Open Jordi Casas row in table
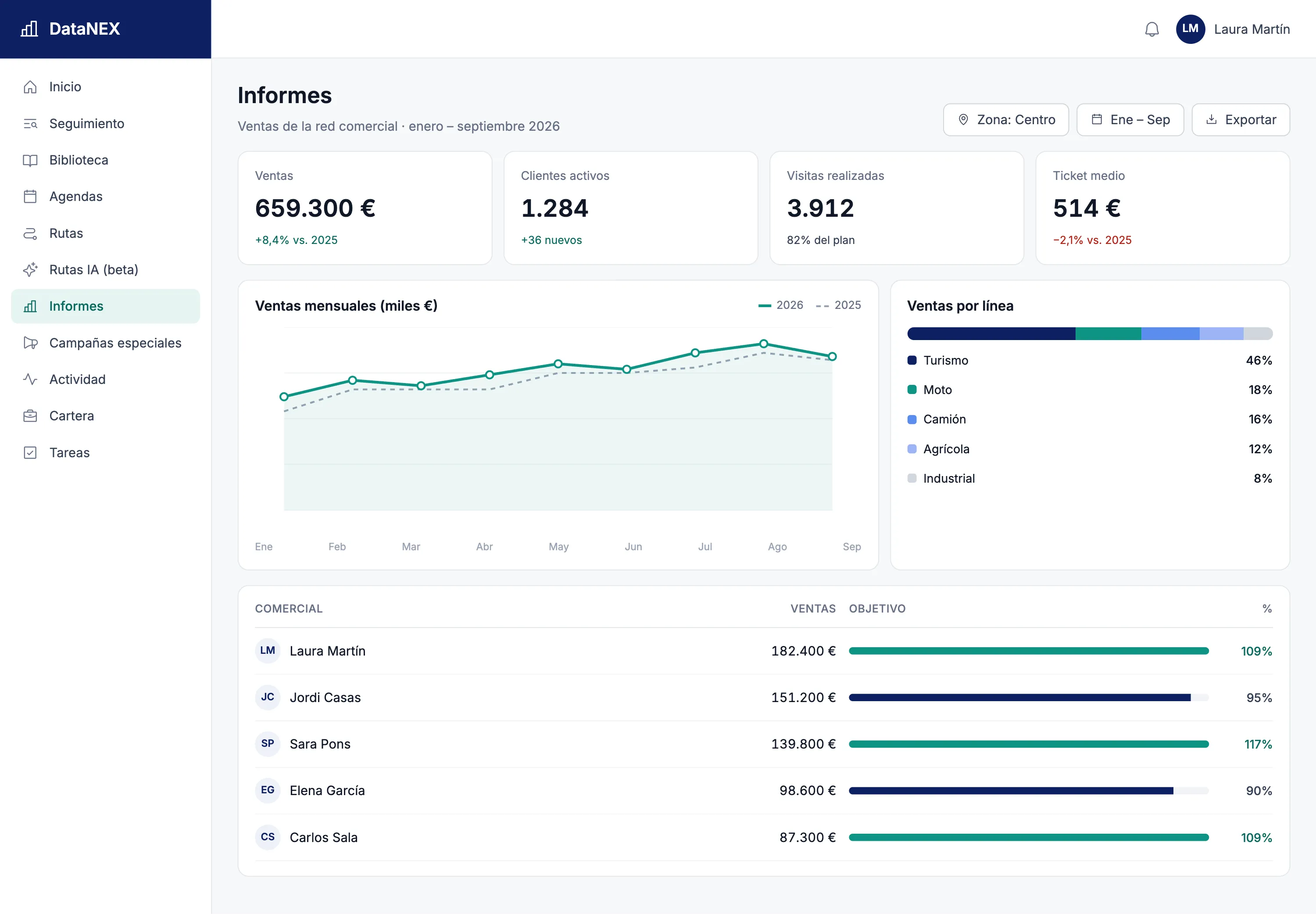 pyautogui.click(x=764, y=697)
